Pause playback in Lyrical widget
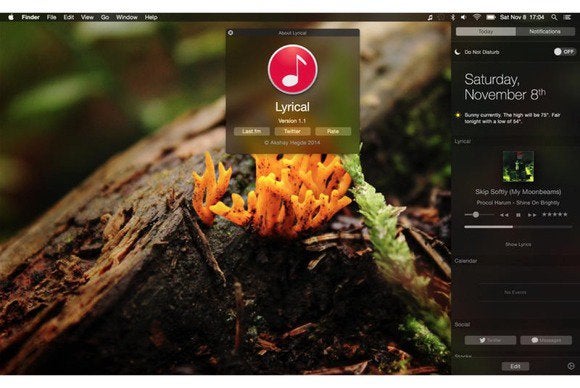 [518, 215]
